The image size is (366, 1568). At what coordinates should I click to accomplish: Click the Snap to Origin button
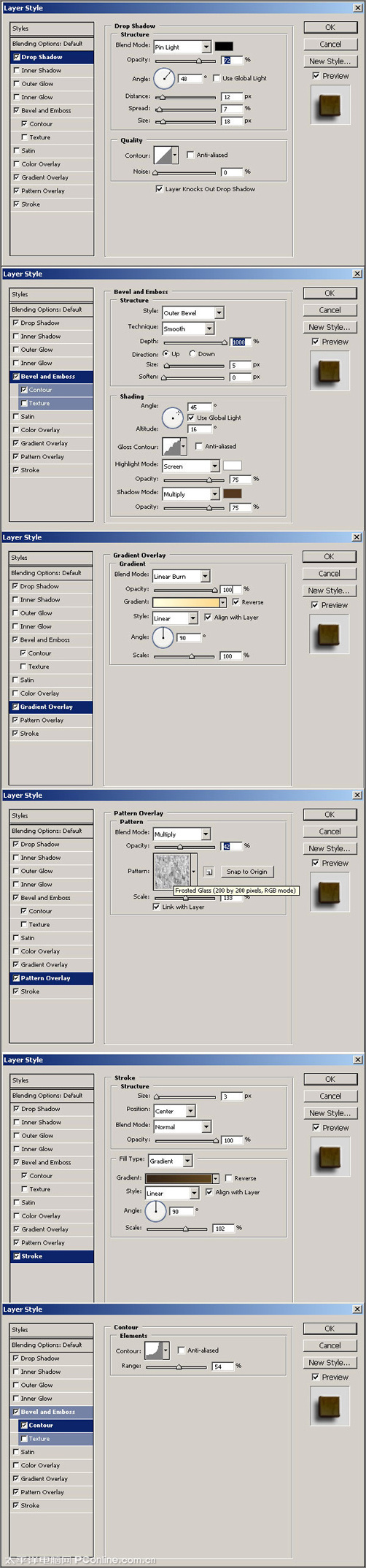(x=246, y=872)
